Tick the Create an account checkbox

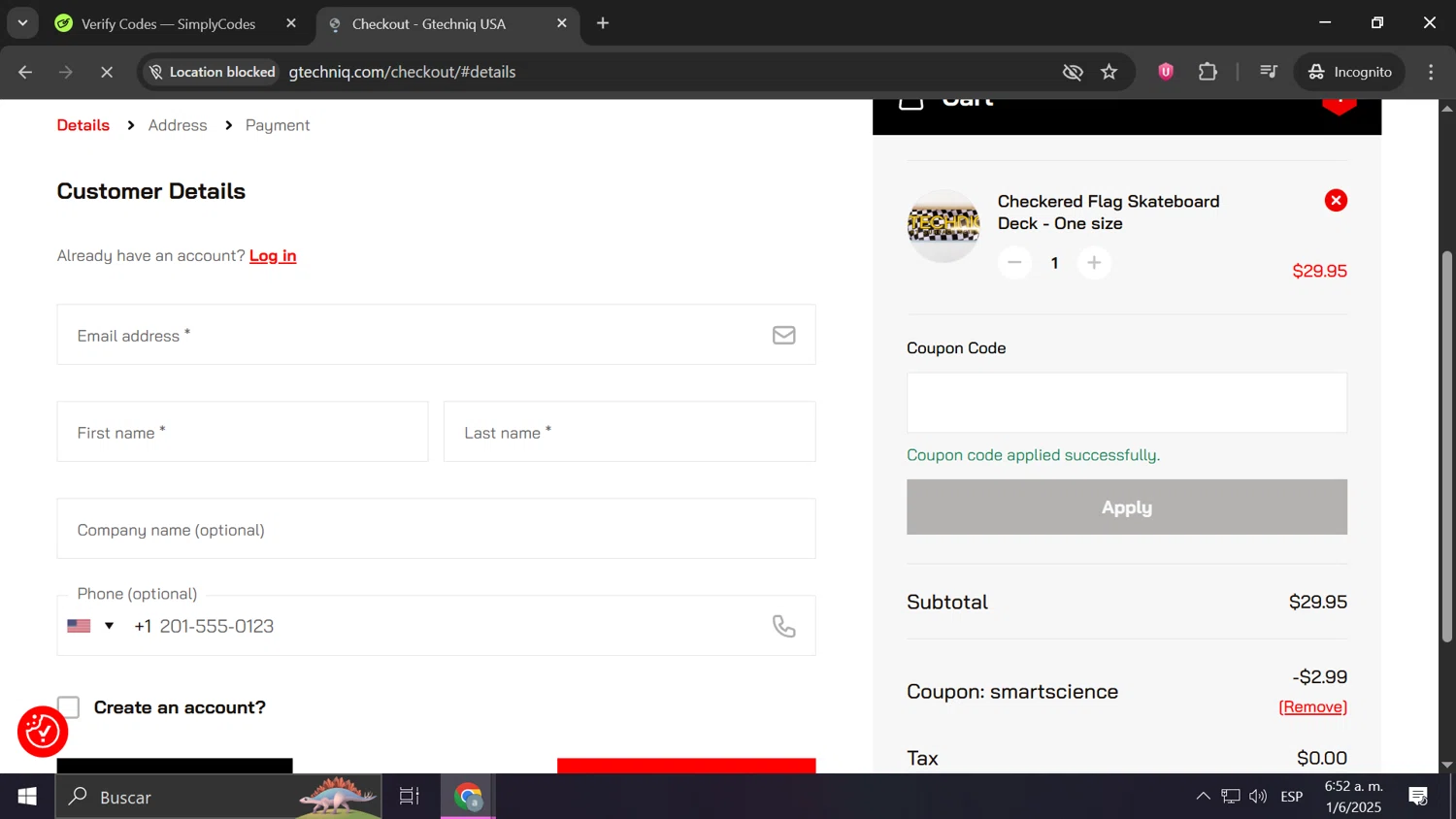tap(68, 707)
